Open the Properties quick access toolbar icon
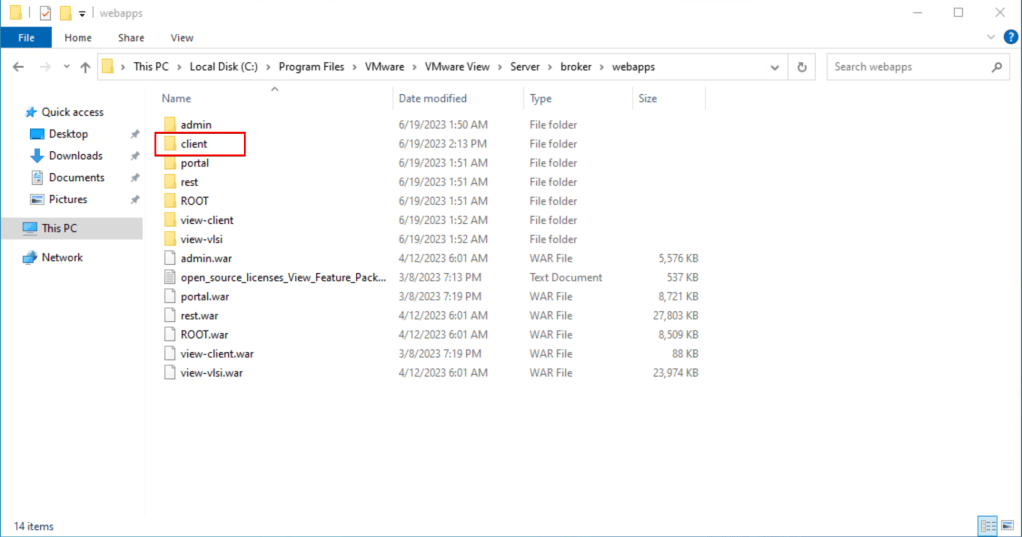This screenshot has width=1022, height=537. click(x=45, y=13)
